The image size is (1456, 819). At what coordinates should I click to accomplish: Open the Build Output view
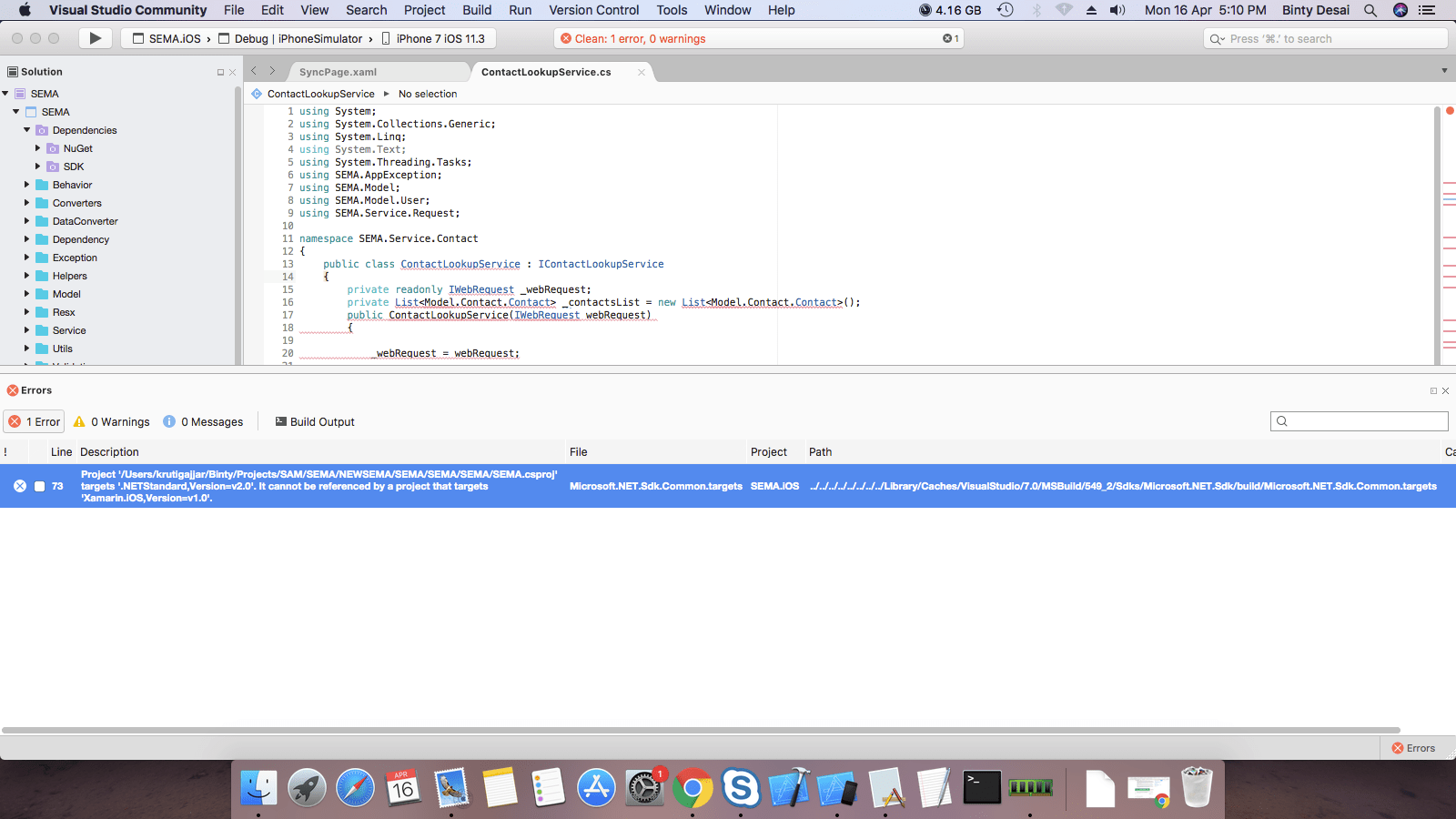(314, 421)
